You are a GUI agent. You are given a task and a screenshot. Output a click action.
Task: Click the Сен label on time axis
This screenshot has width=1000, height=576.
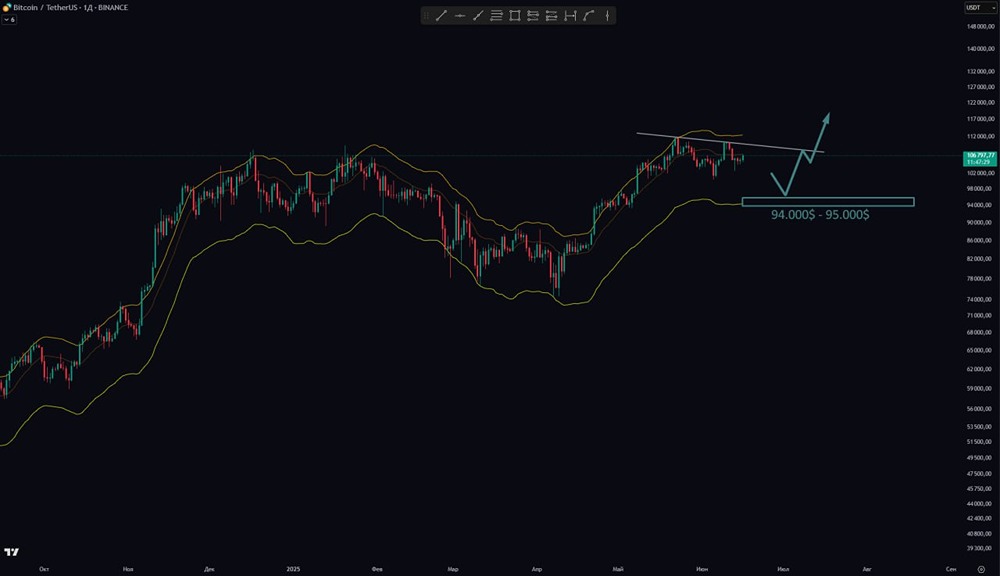[x=951, y=569]
